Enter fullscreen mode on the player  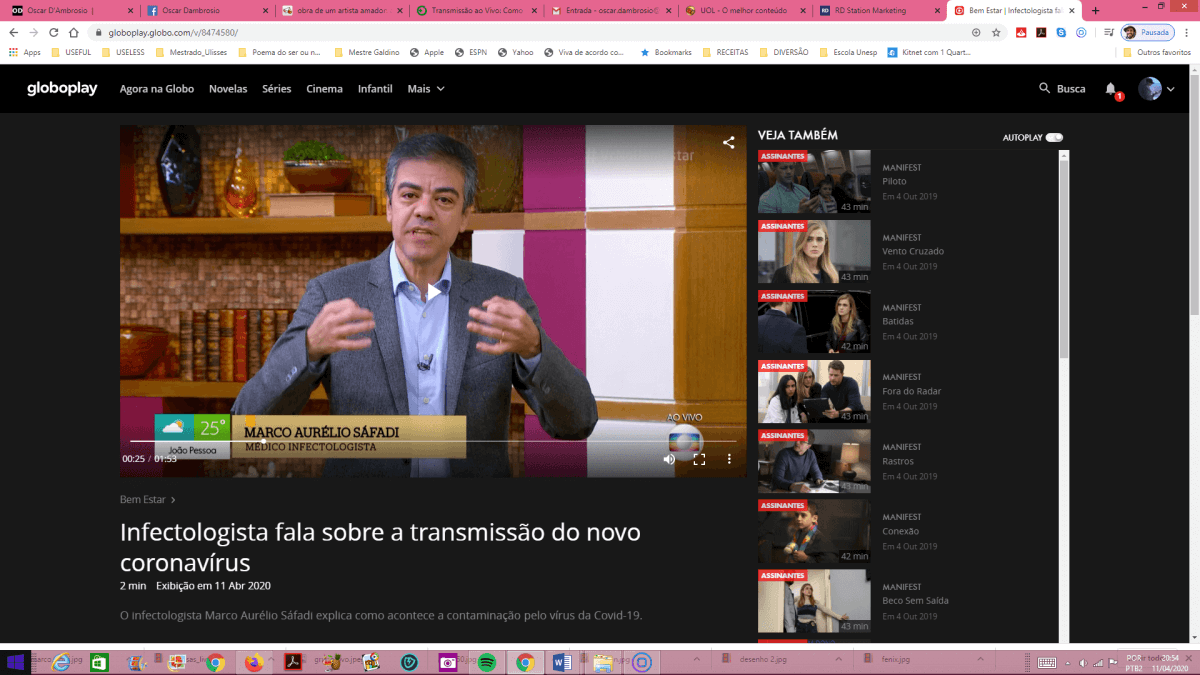click(x=700, y=459)
